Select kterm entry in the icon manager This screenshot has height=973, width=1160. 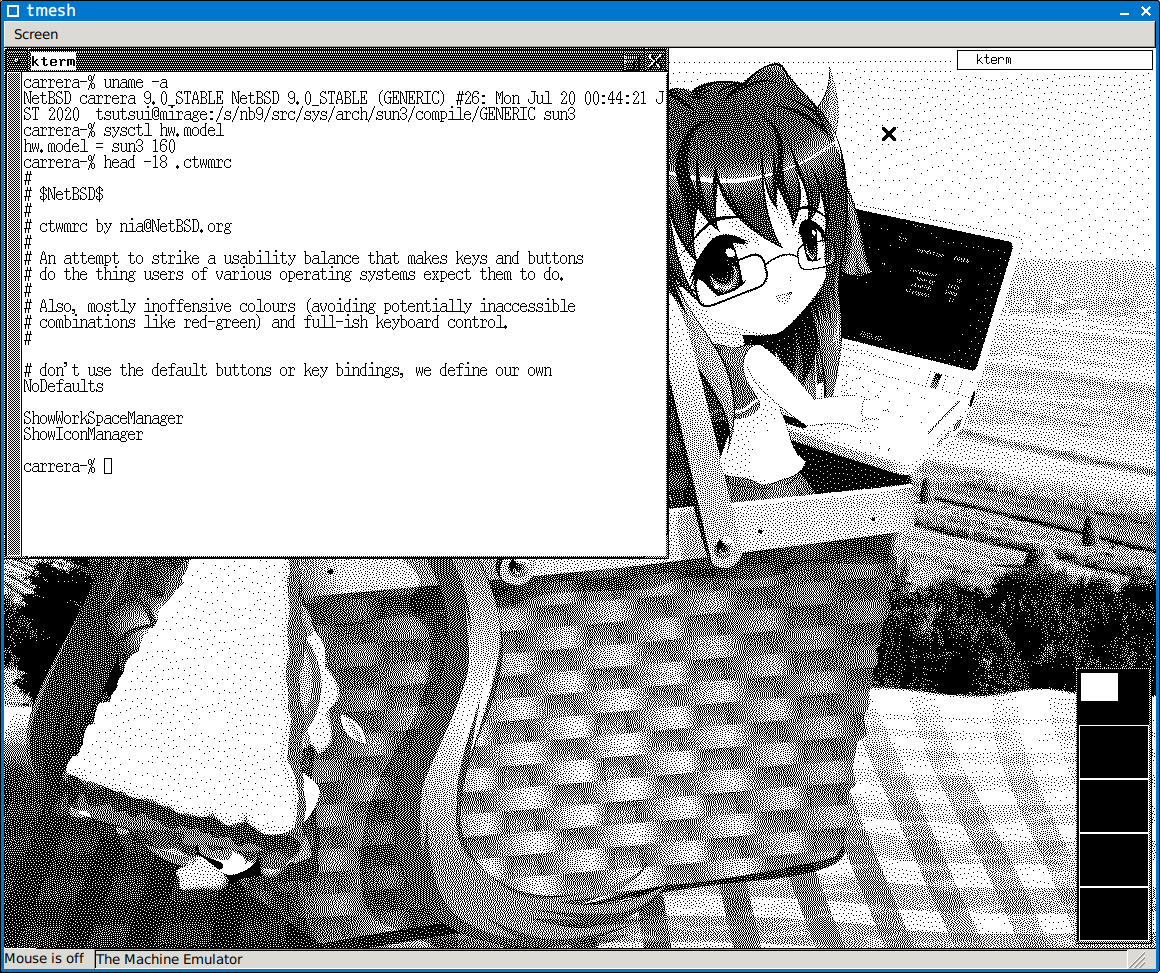click(1054, 60)
